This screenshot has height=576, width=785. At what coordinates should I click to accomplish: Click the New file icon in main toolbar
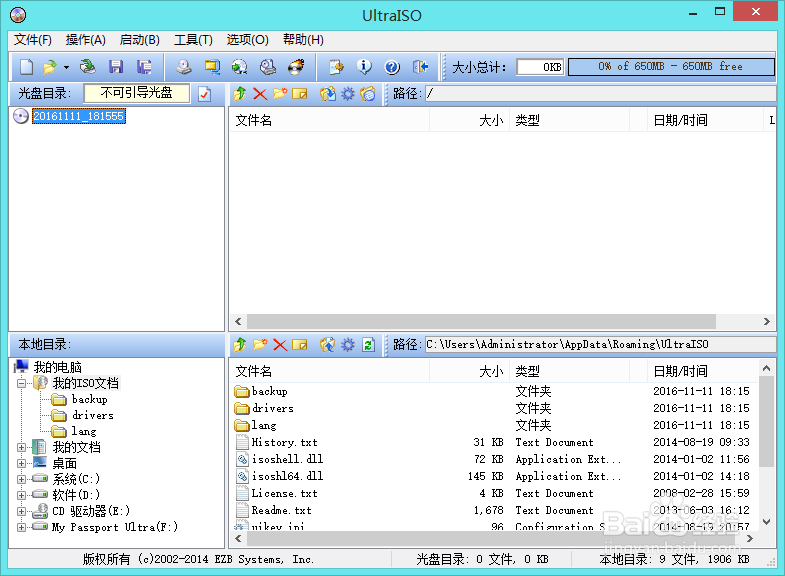pyautogui.click(x=26, y=67)
